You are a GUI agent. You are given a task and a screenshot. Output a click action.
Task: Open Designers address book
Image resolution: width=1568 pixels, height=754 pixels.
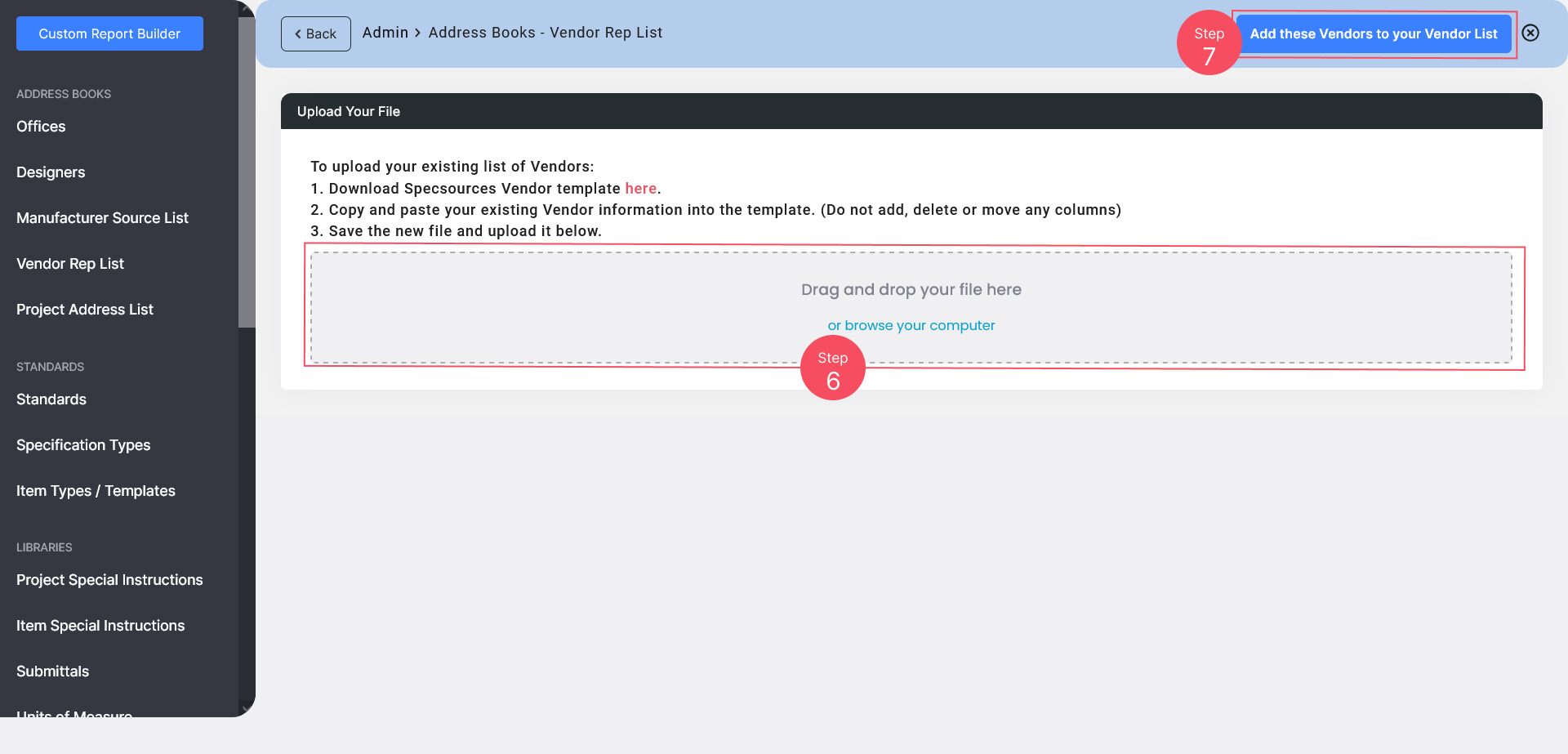pyautogui.click(x=51, y=172)
